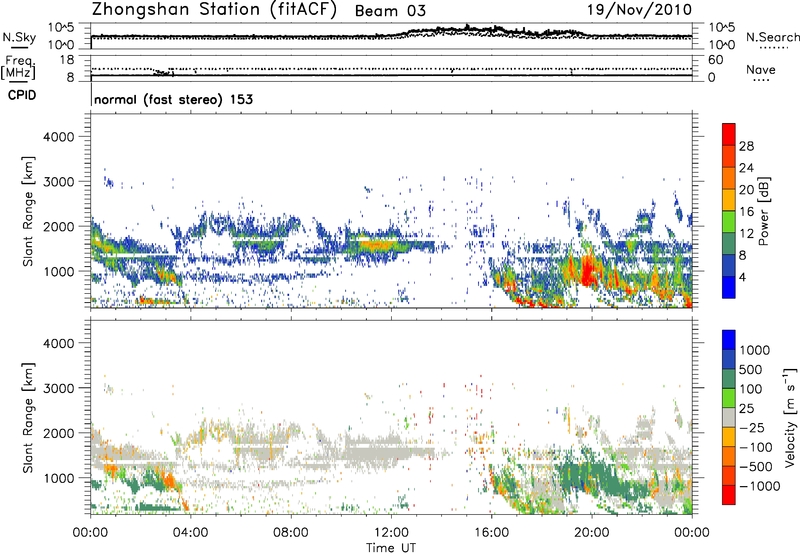Click the right '10^0' noise axis tick
This screenshot has height=554, width=800.
point(721,45)
